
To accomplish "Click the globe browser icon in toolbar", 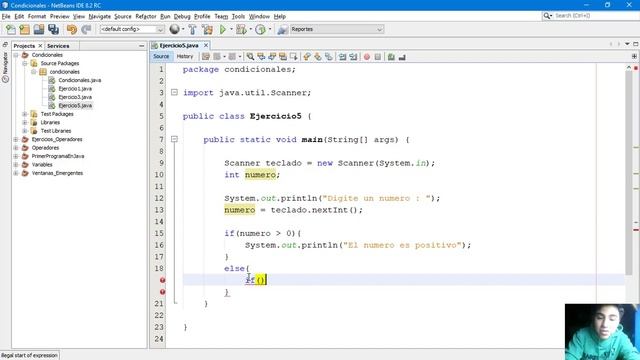I will tap(174, 29).
